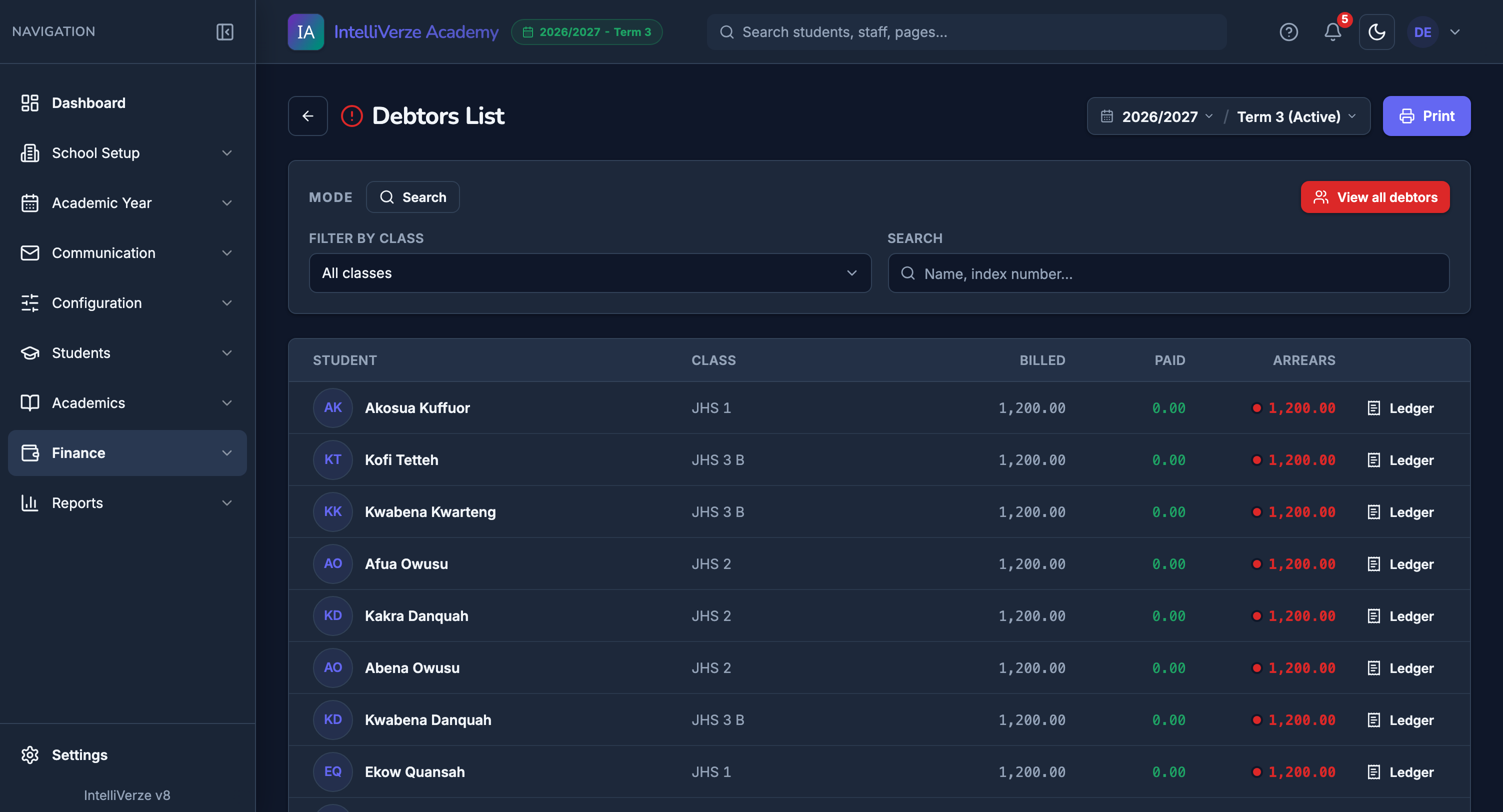This screenshot has height=812, width=1503.
Task: Expand Academic Year menu
Action: (x=127, y=203)
